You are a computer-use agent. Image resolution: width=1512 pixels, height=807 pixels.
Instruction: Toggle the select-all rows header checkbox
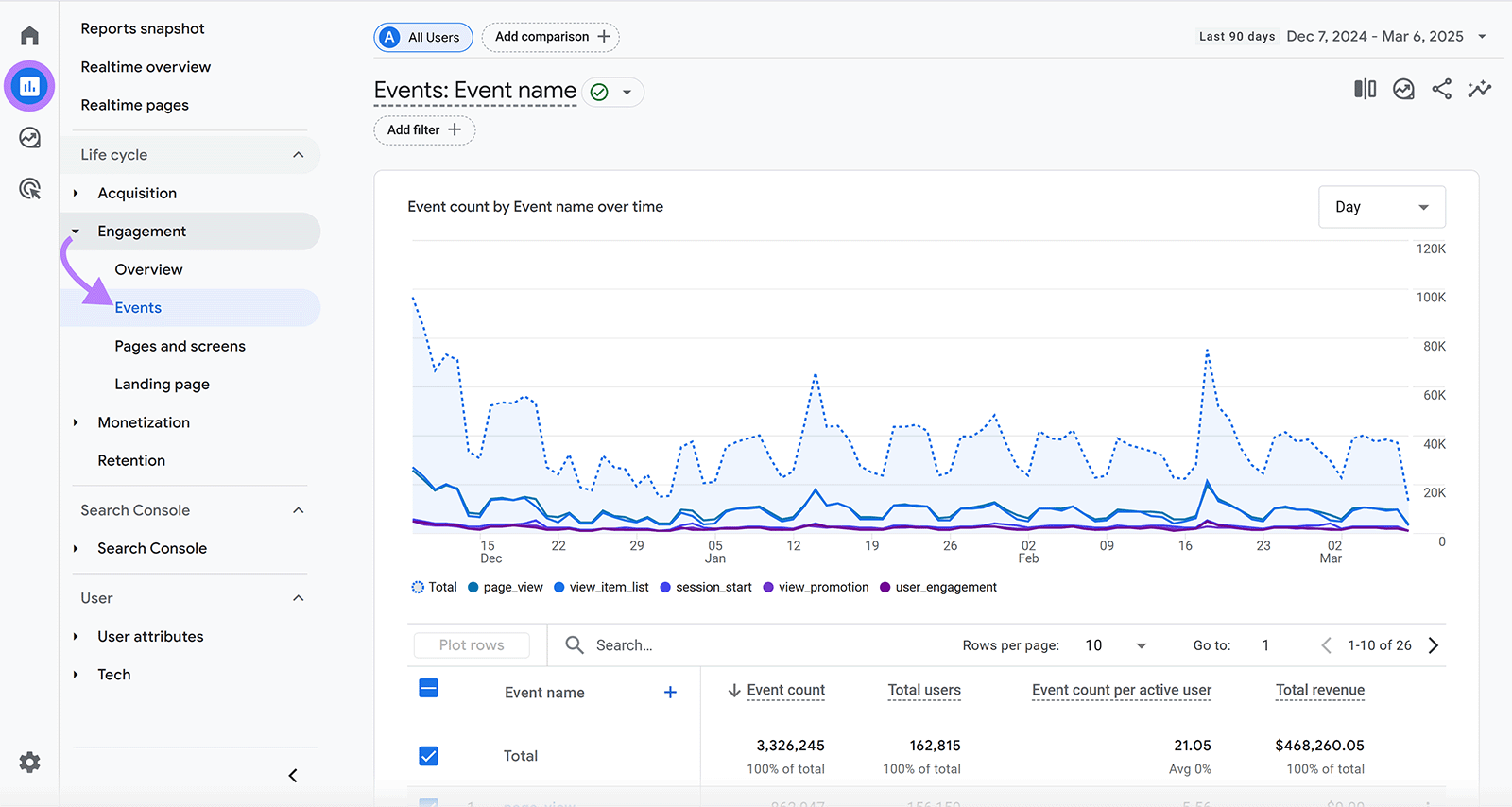coord(428,688)
